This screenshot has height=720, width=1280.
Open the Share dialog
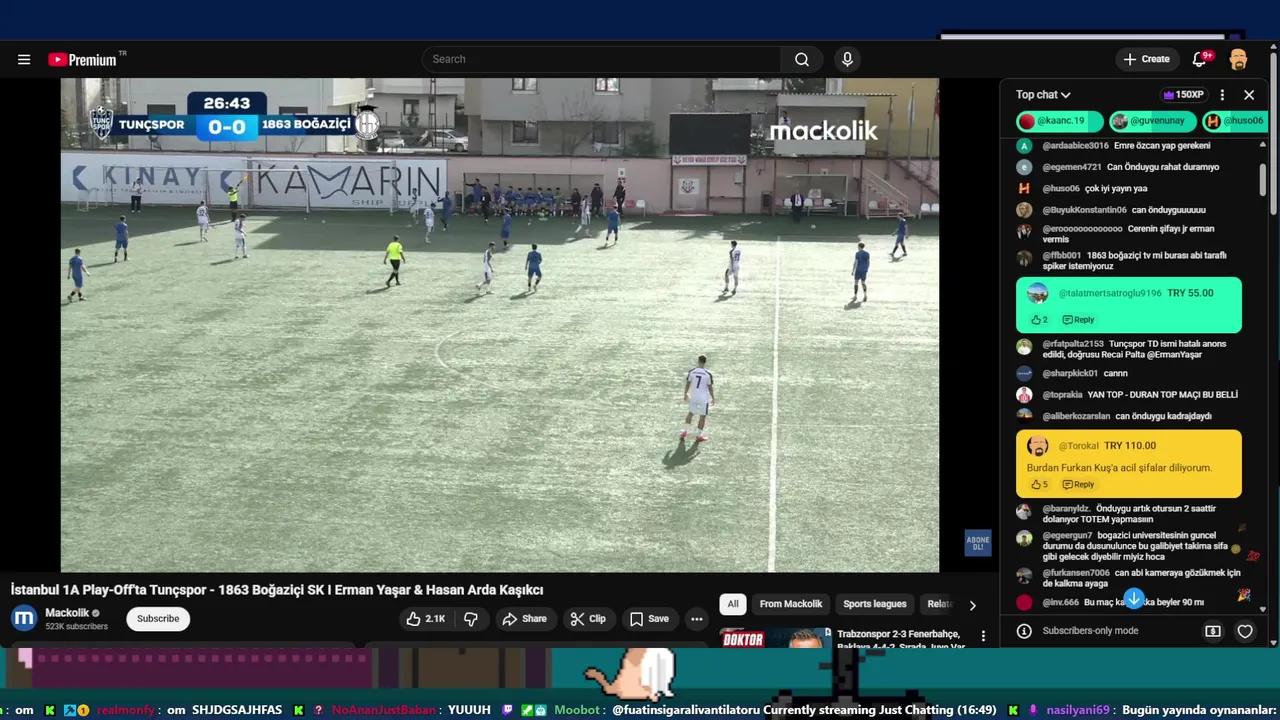pyautogui.click(x=524, y=619)
